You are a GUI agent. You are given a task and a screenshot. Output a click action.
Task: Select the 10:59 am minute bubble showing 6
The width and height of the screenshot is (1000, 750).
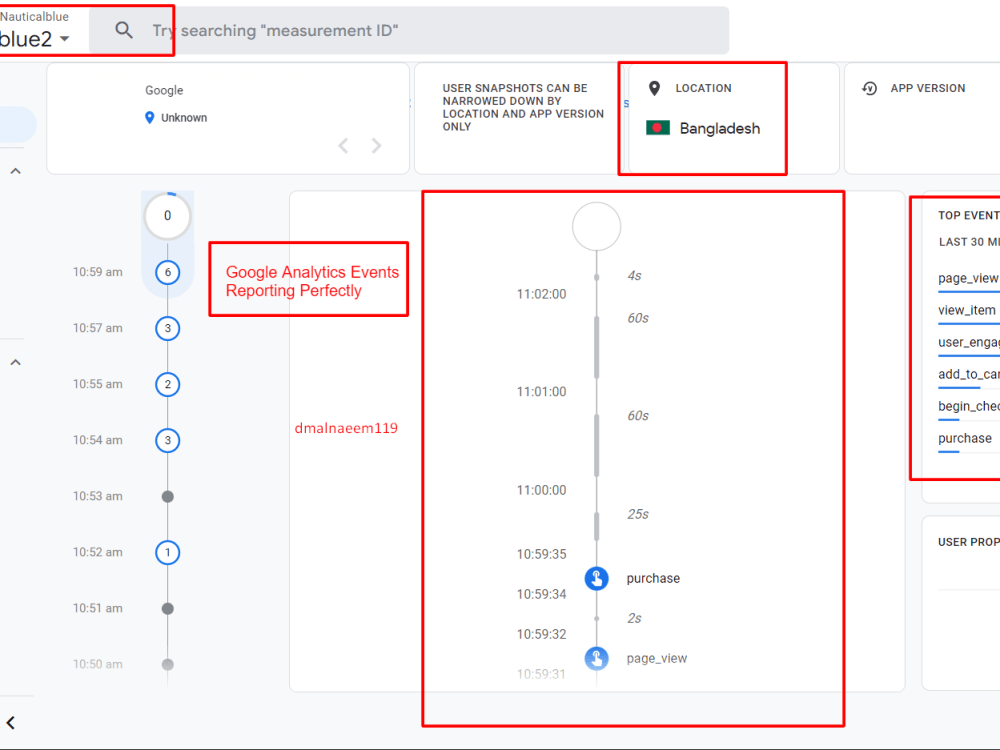[x=168, y=272]
